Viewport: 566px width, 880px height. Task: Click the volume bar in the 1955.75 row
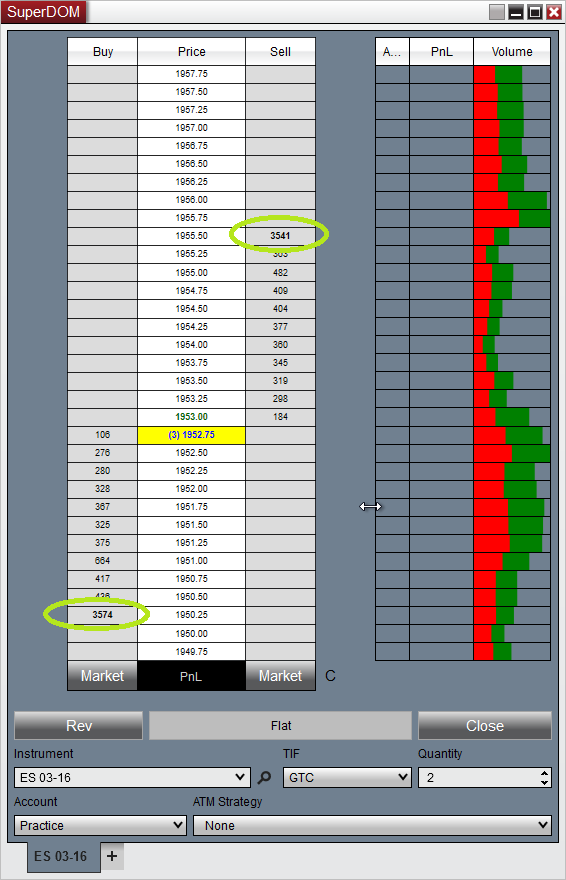(512, 218)
